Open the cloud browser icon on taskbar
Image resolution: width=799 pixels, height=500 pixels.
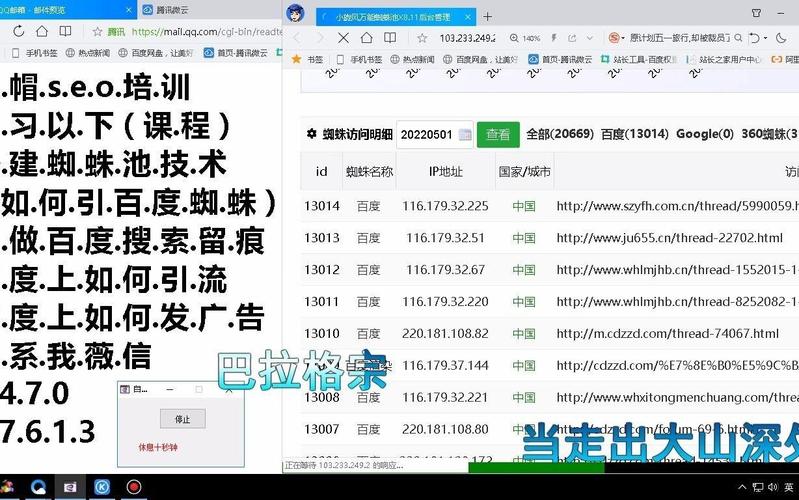tap(38, 487)
